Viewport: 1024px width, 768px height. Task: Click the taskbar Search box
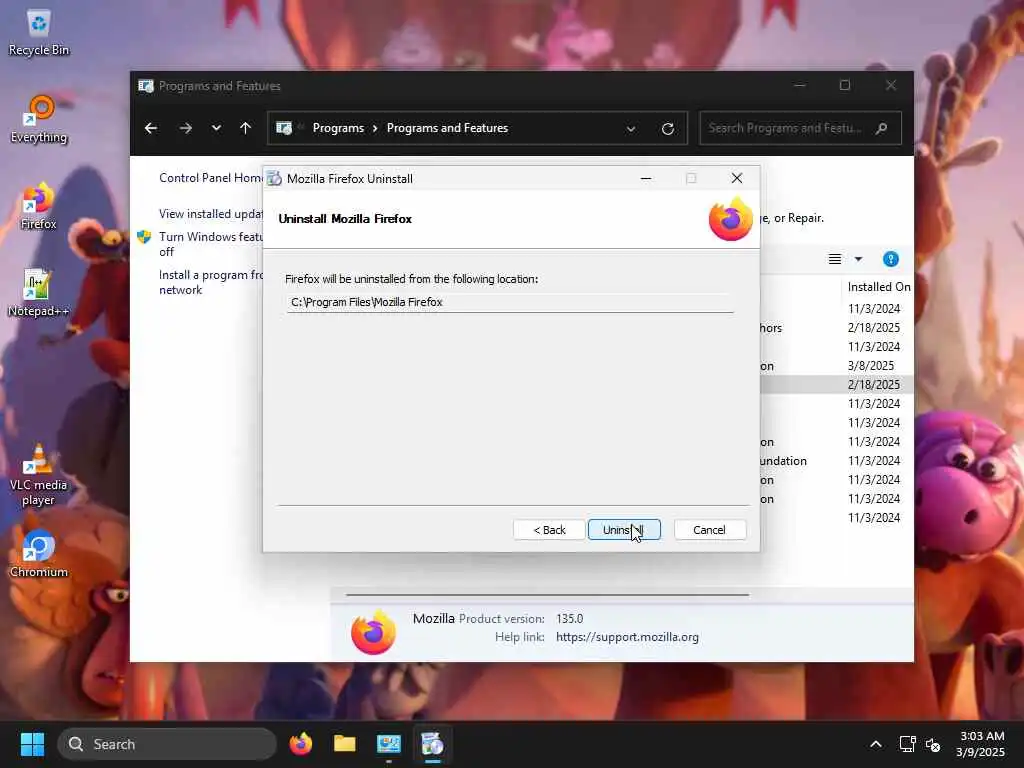167,744
